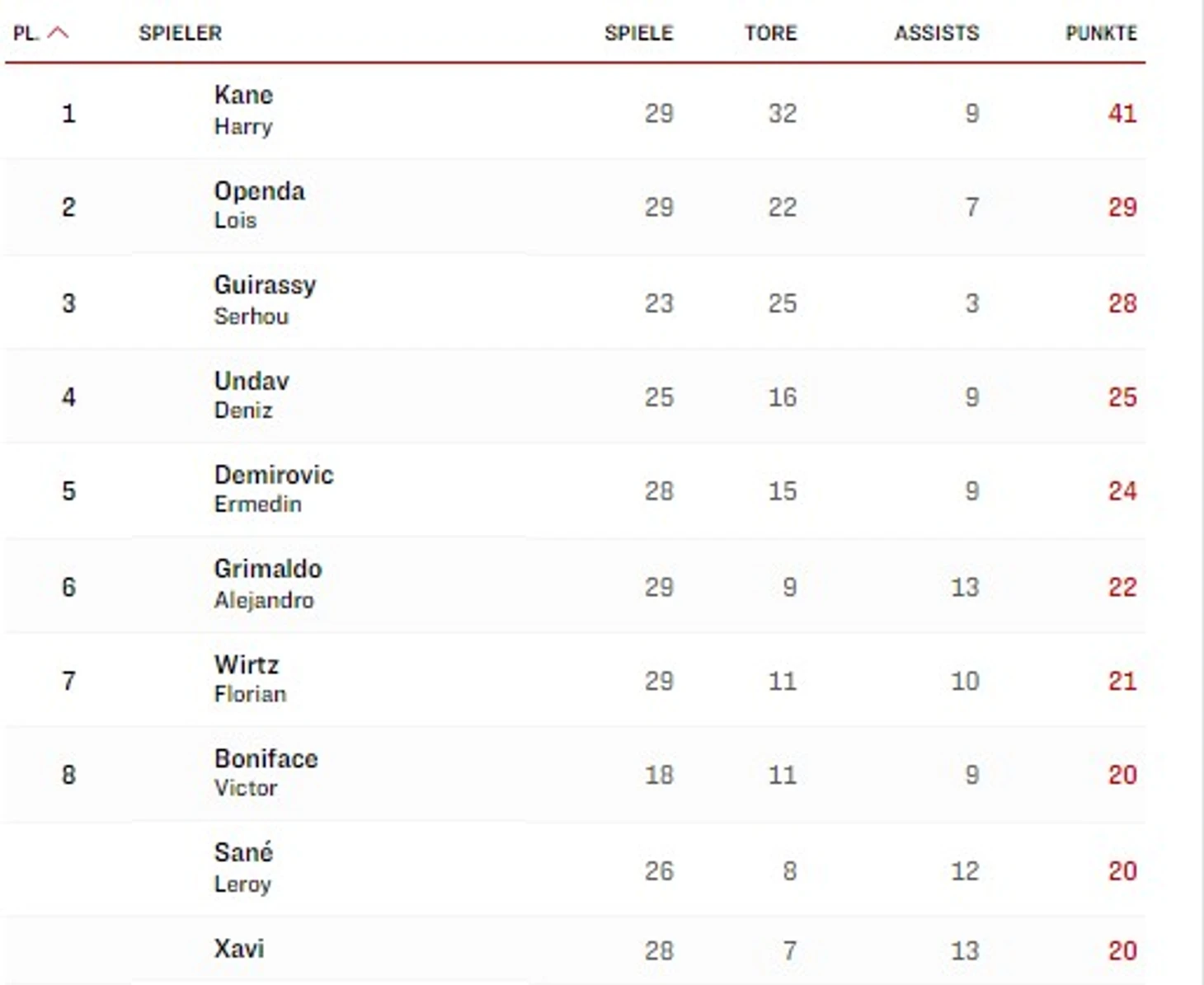Toggle the sort arrow next to PL.
Viewport: 1204px width, 985px height.
pos(59,33)
